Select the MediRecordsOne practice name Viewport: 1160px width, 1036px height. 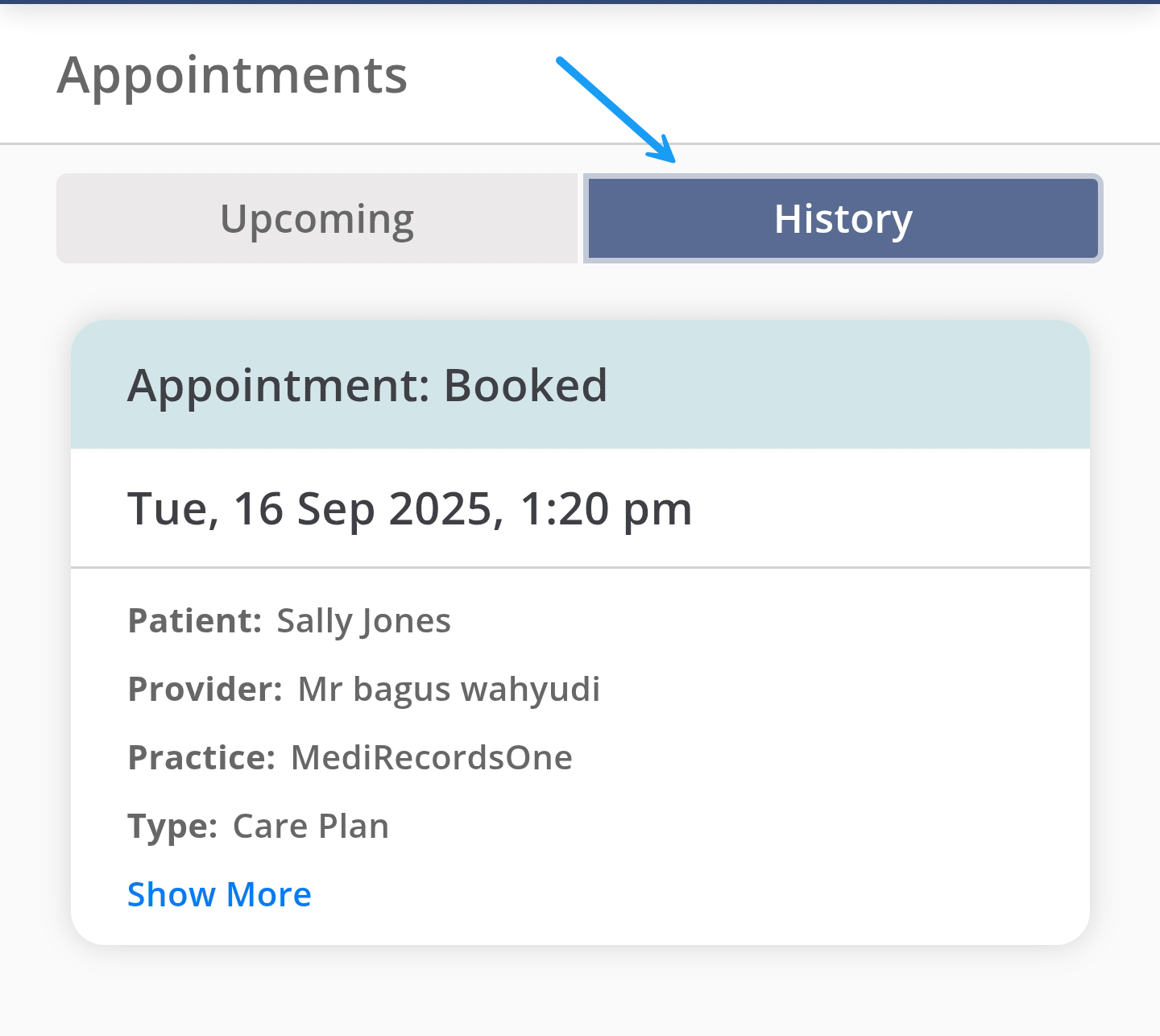pyautogui.click(x=432, y=758)
